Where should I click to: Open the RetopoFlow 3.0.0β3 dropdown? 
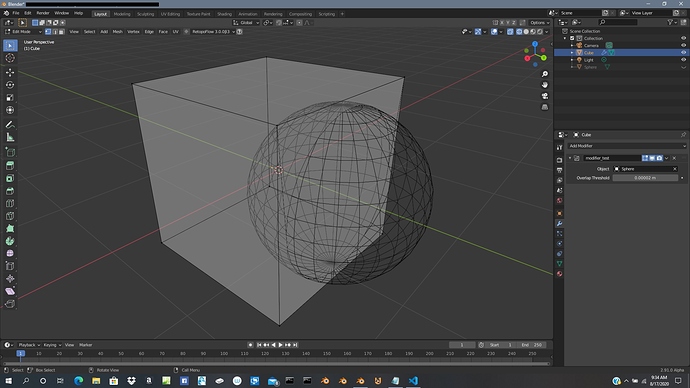[213, 32]
